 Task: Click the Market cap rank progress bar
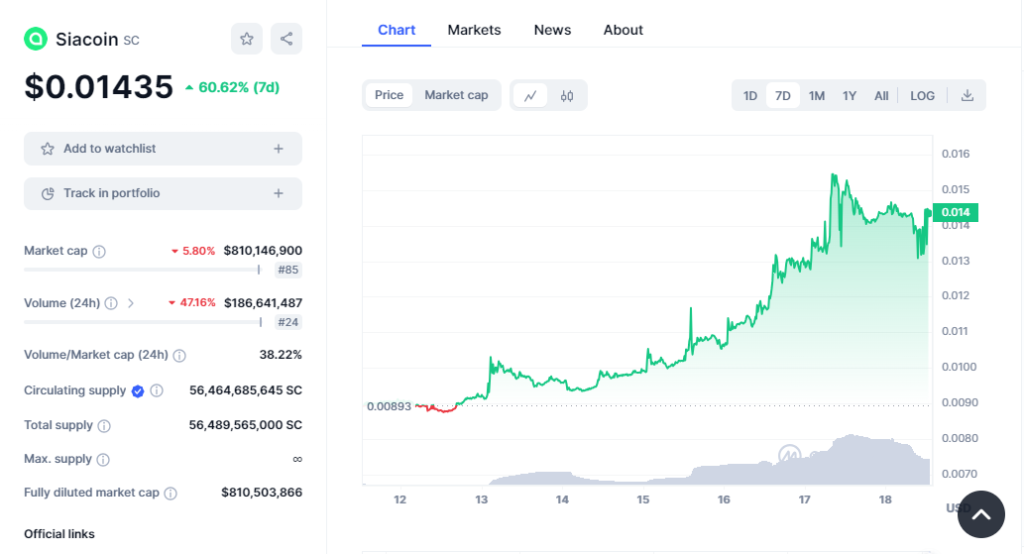142,269
